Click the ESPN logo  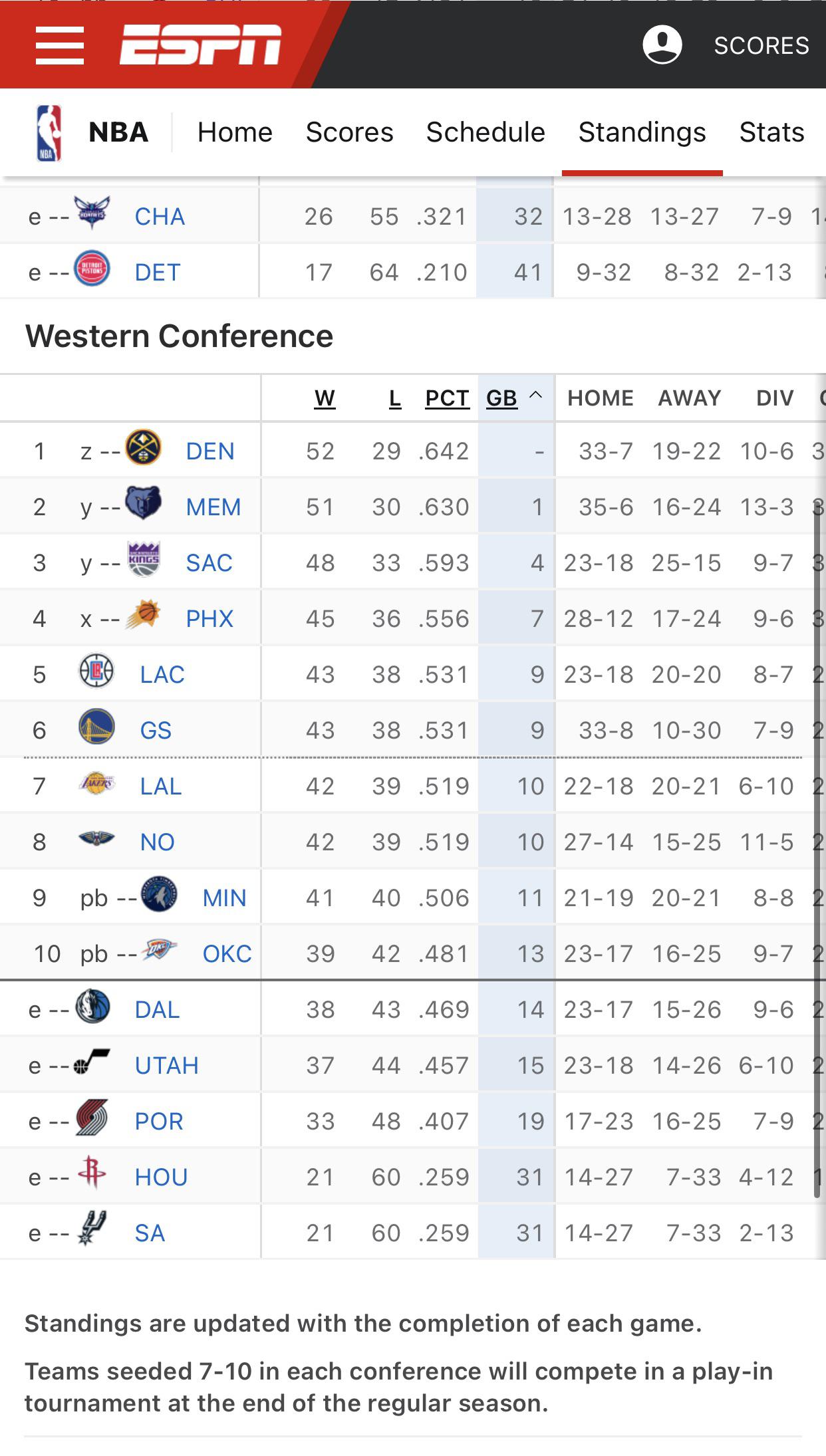[200, 45]
